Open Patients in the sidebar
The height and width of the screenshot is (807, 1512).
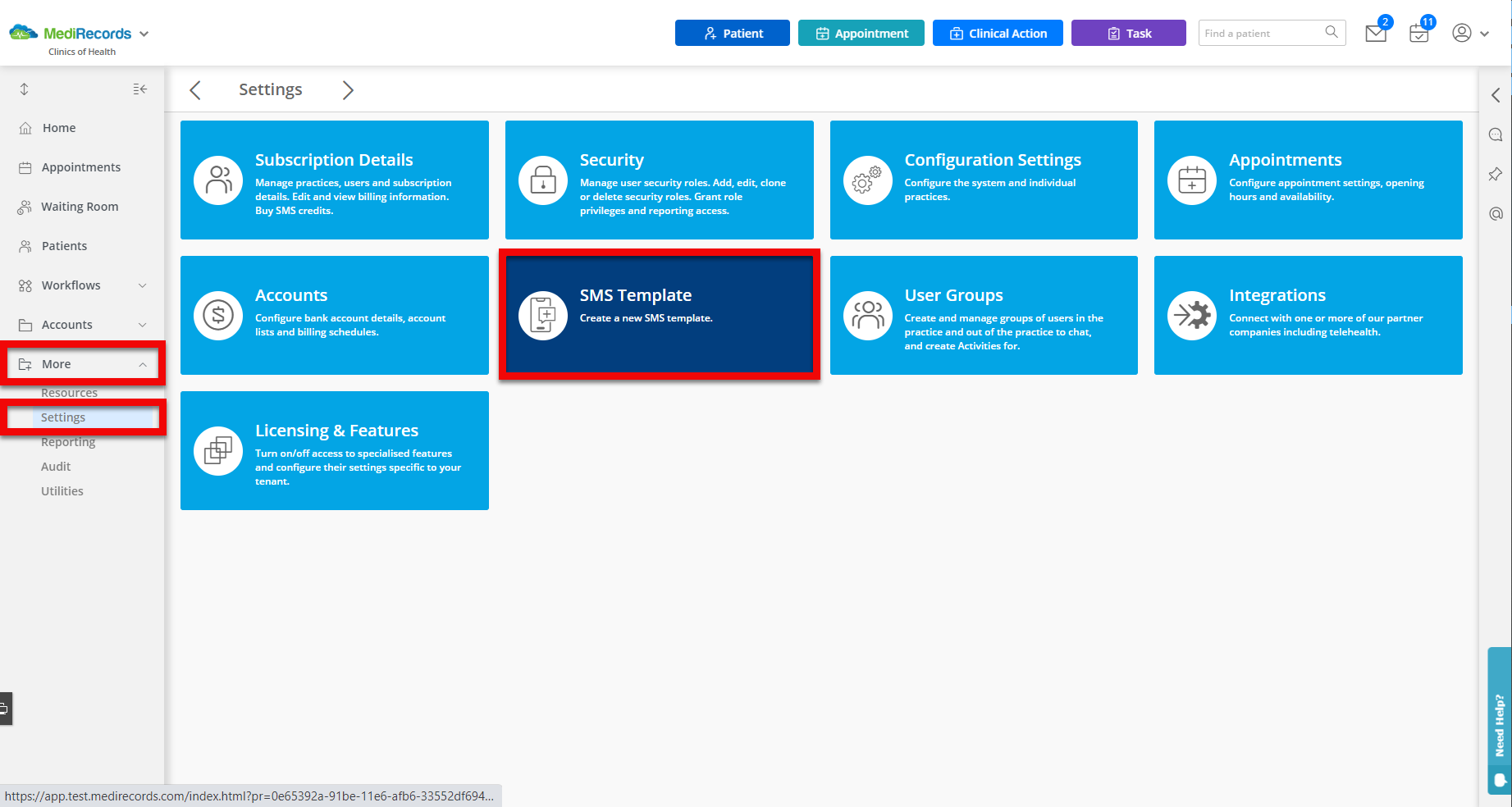pos(64,246)
